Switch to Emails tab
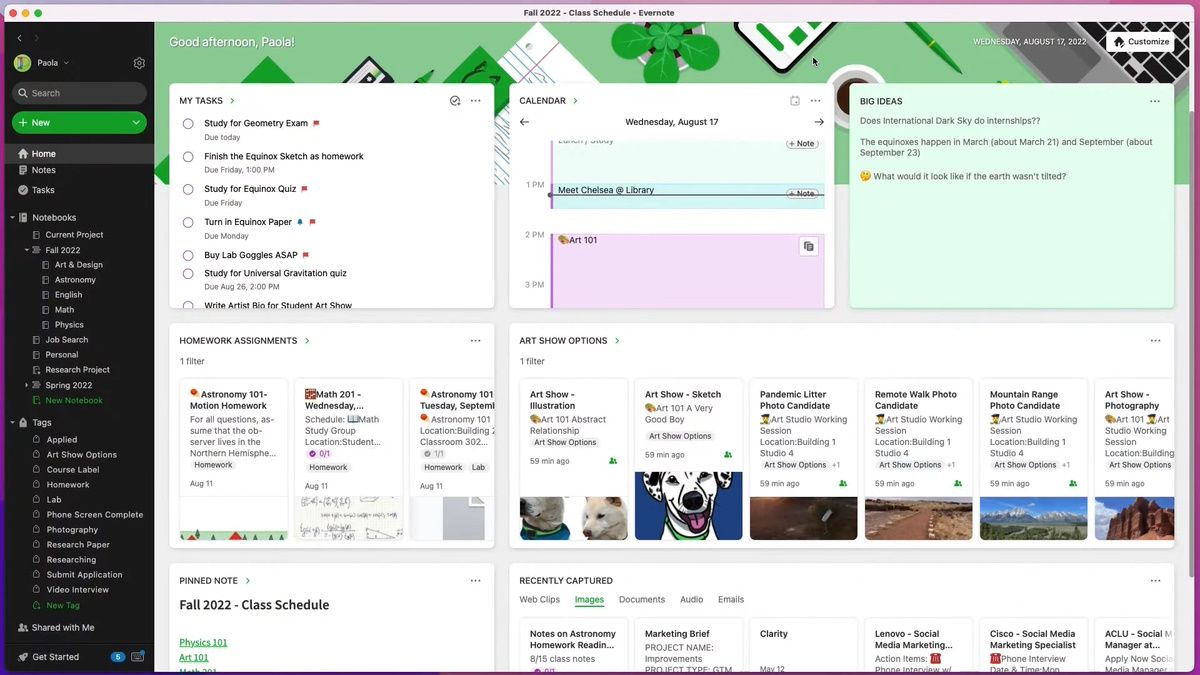Screen dimensions: 1200x675 click(x=731, y=600)
